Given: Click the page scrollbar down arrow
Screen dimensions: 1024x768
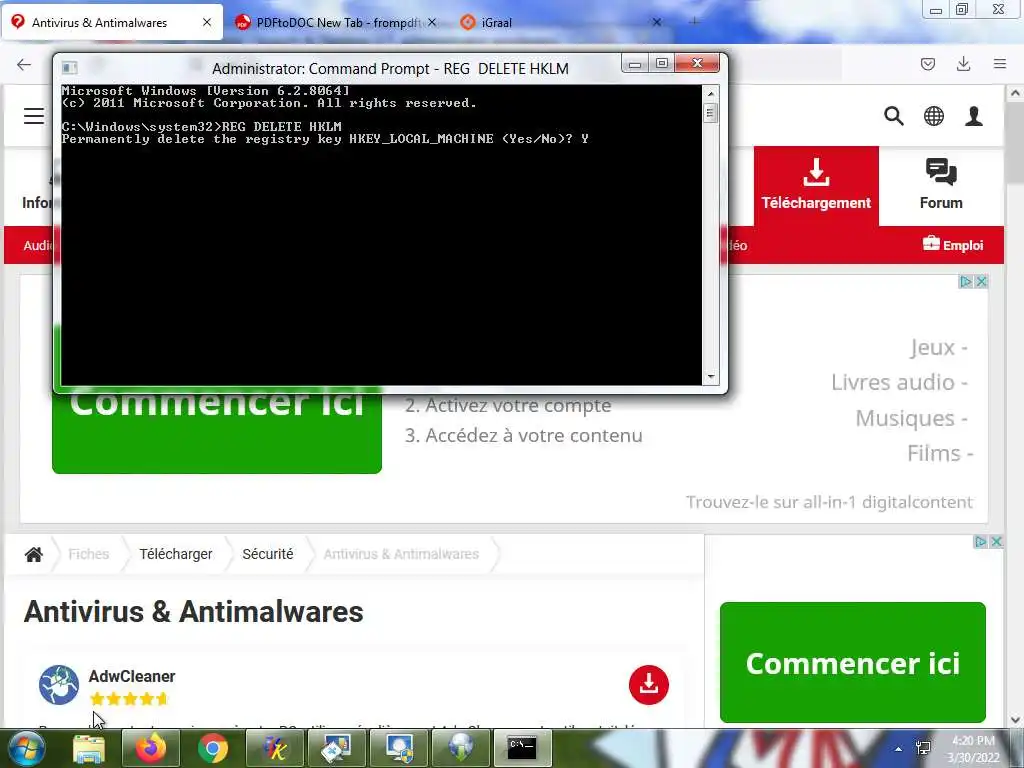Looking at the screenshot, I should click(1014, 720).
